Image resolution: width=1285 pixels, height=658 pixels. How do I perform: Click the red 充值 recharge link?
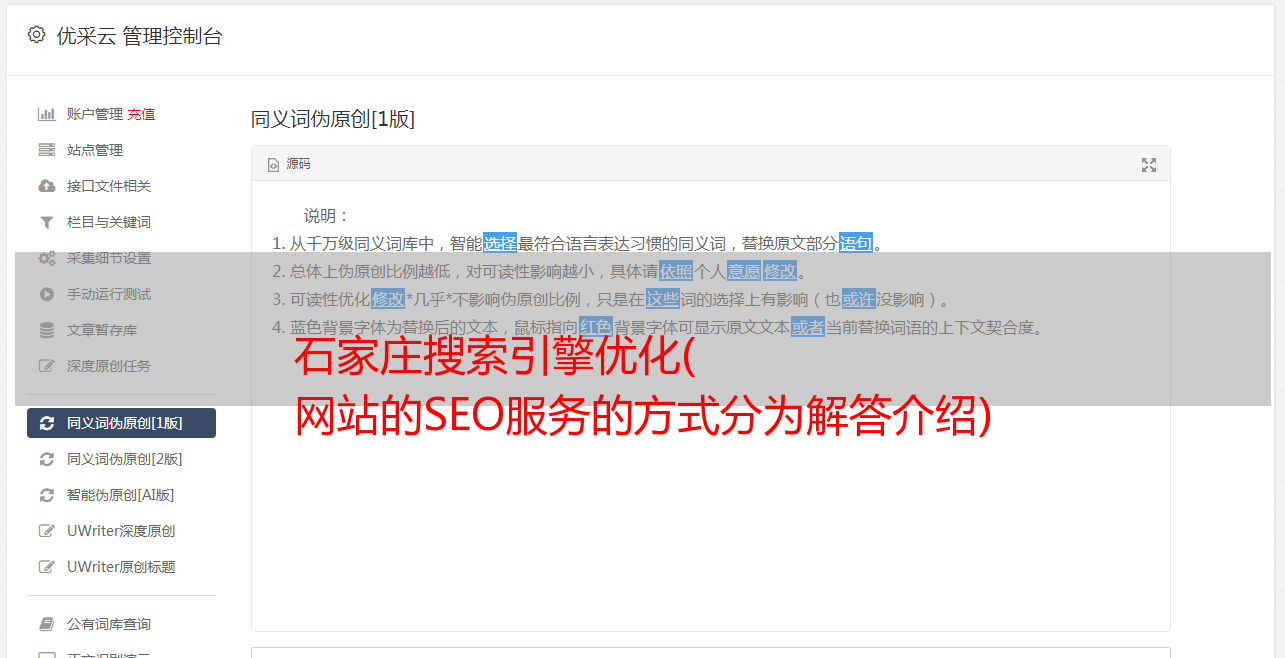[141, 114]
